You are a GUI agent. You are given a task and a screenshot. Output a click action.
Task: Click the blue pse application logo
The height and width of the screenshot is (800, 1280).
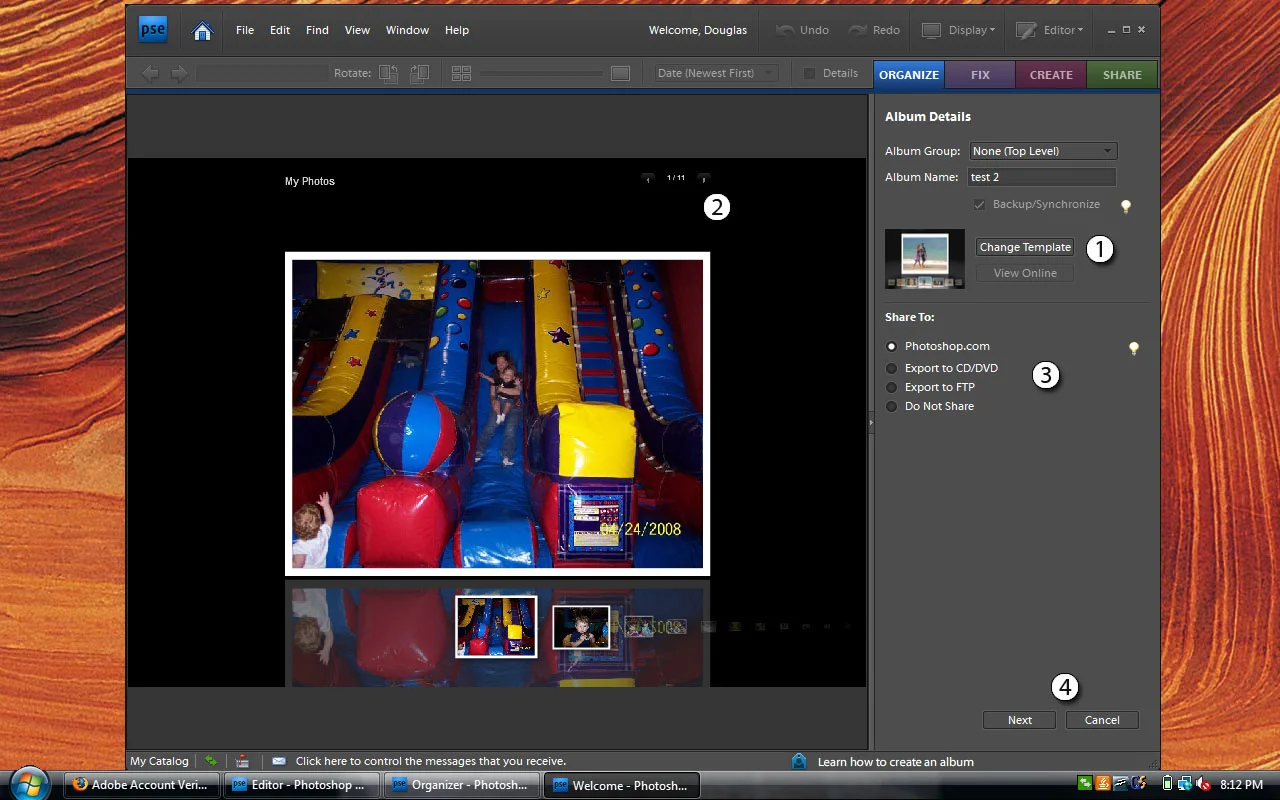(153, 30)
